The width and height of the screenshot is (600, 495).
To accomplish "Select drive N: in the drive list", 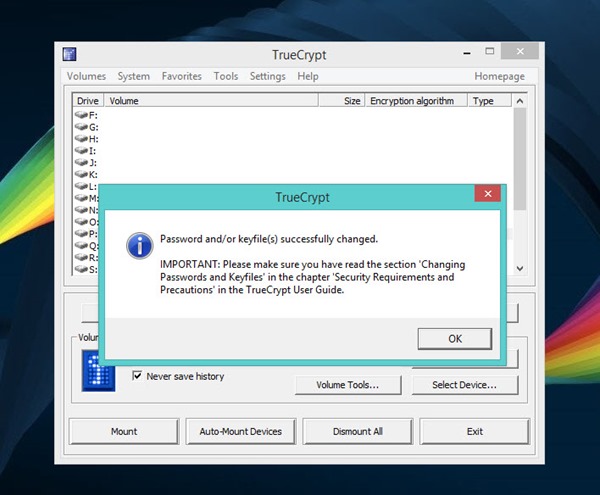I will coord(86,210).
